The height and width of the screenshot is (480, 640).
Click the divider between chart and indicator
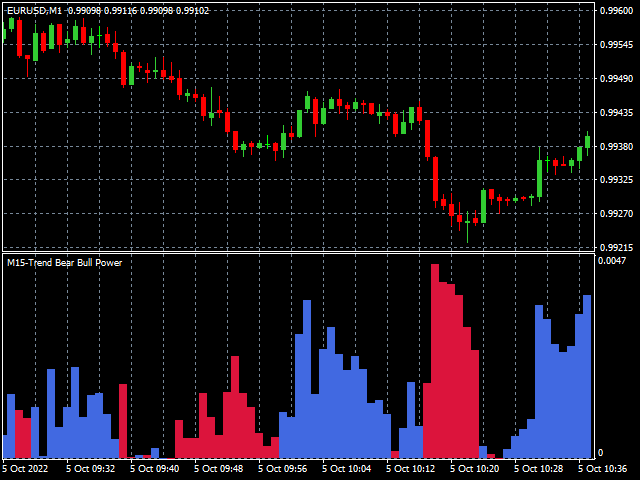coord(300,252)
